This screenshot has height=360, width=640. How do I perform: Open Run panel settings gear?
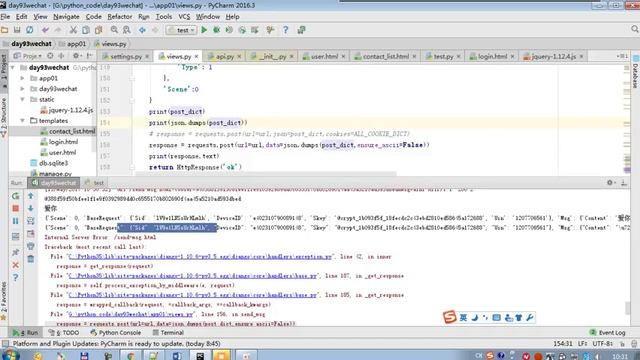(x=610, y=182)
